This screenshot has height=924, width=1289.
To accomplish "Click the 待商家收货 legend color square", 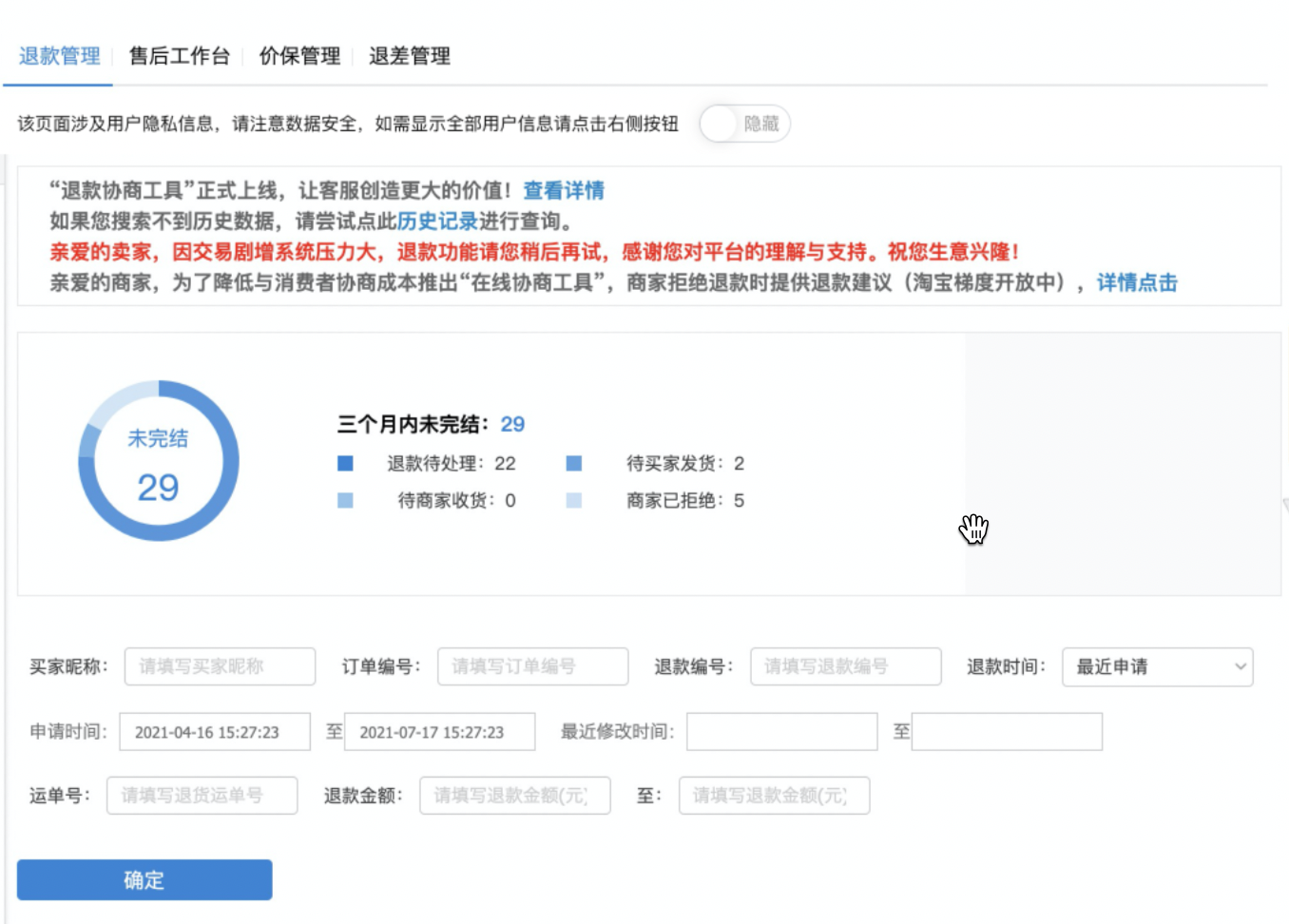I will point(345,500).
